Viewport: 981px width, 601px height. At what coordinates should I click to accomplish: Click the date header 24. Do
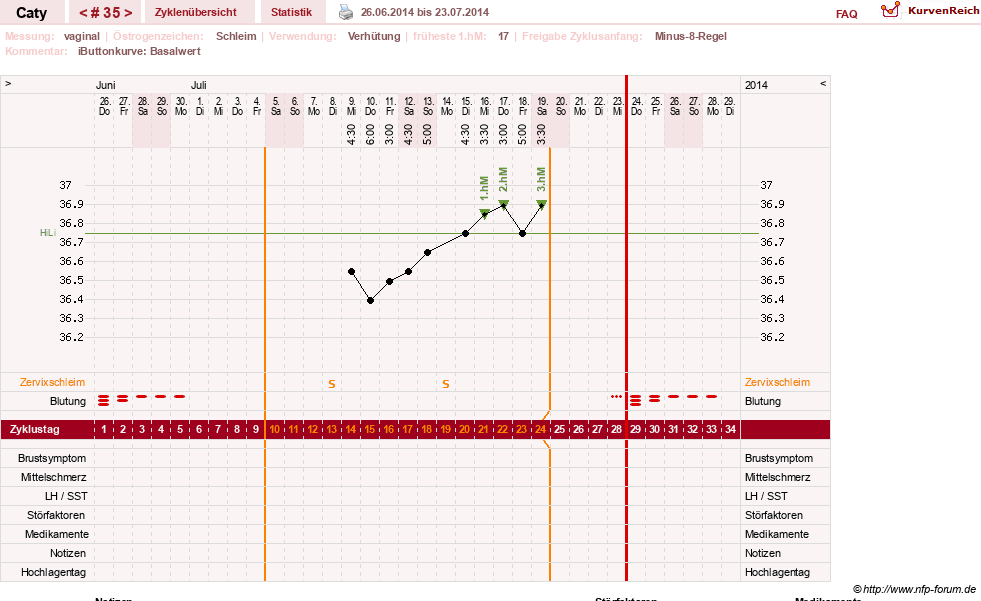[x=636, y=106]
